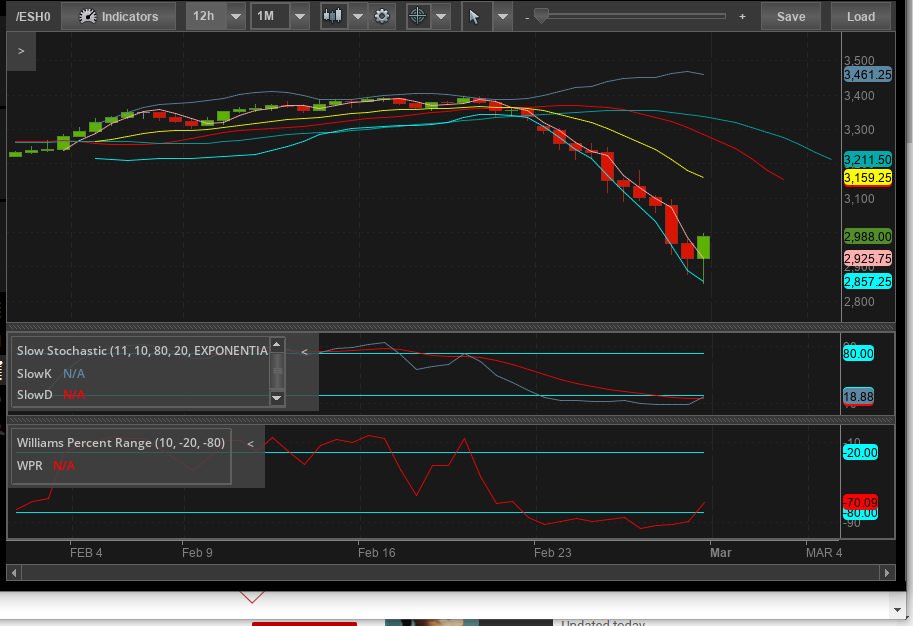
Task: Collapse the Slow Stochastic legend
Action: point(304,352)
